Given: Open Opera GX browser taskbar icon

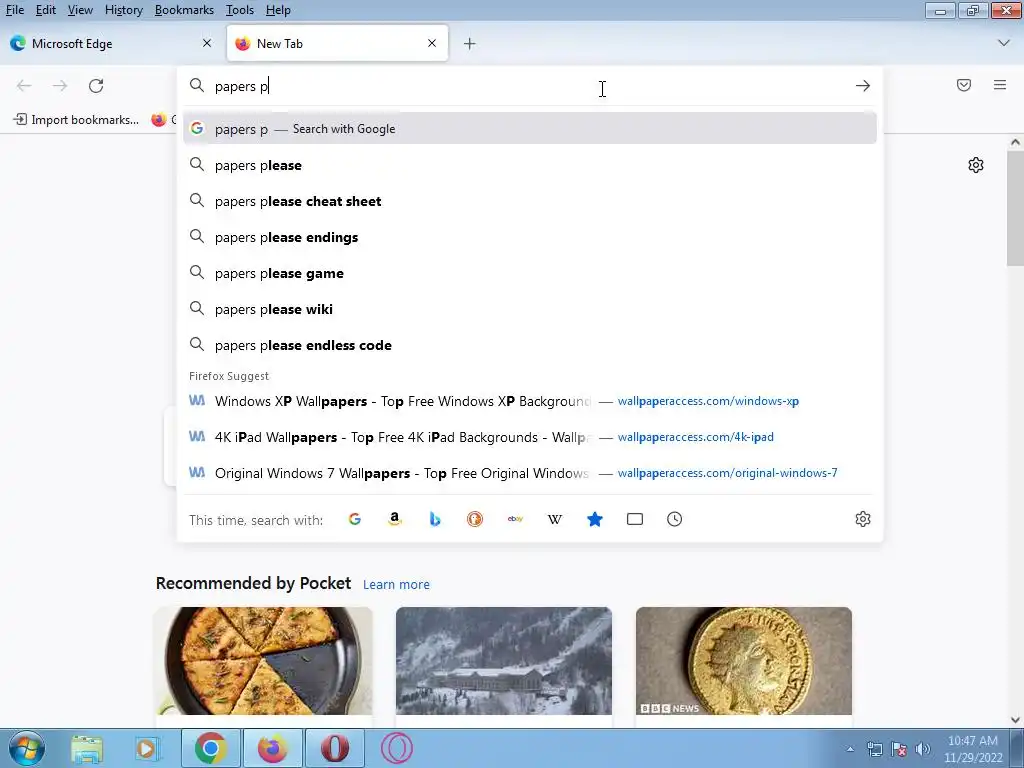Looking at the screenshot, I should (396, 748).
